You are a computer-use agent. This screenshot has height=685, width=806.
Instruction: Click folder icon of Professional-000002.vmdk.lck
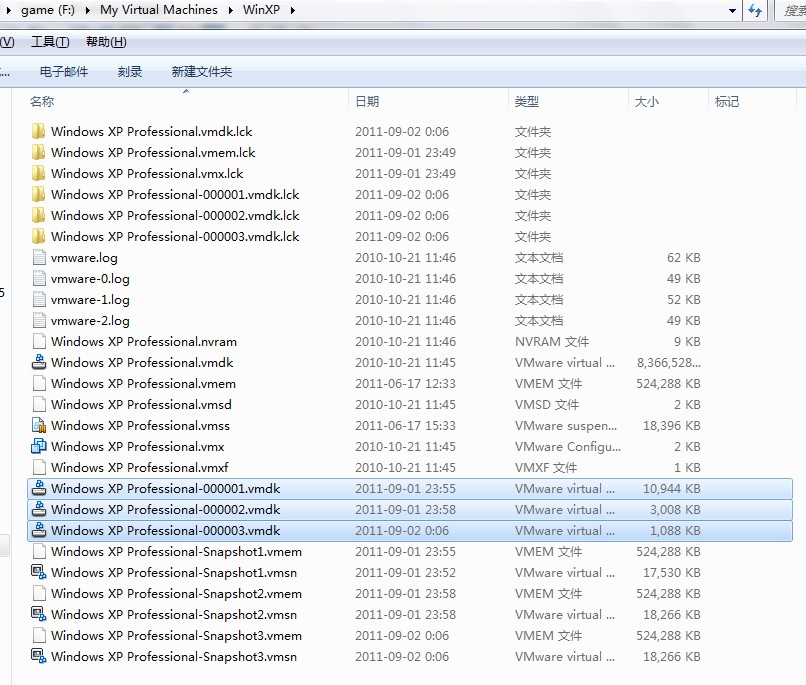click(39, 215)
